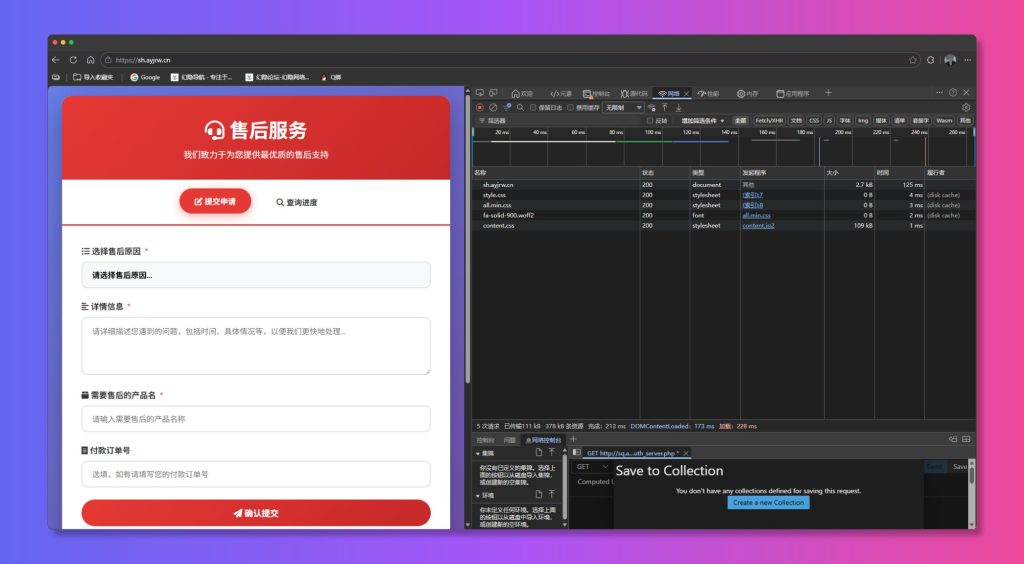
Task: Click the red record network log icon
Action: 480,107
